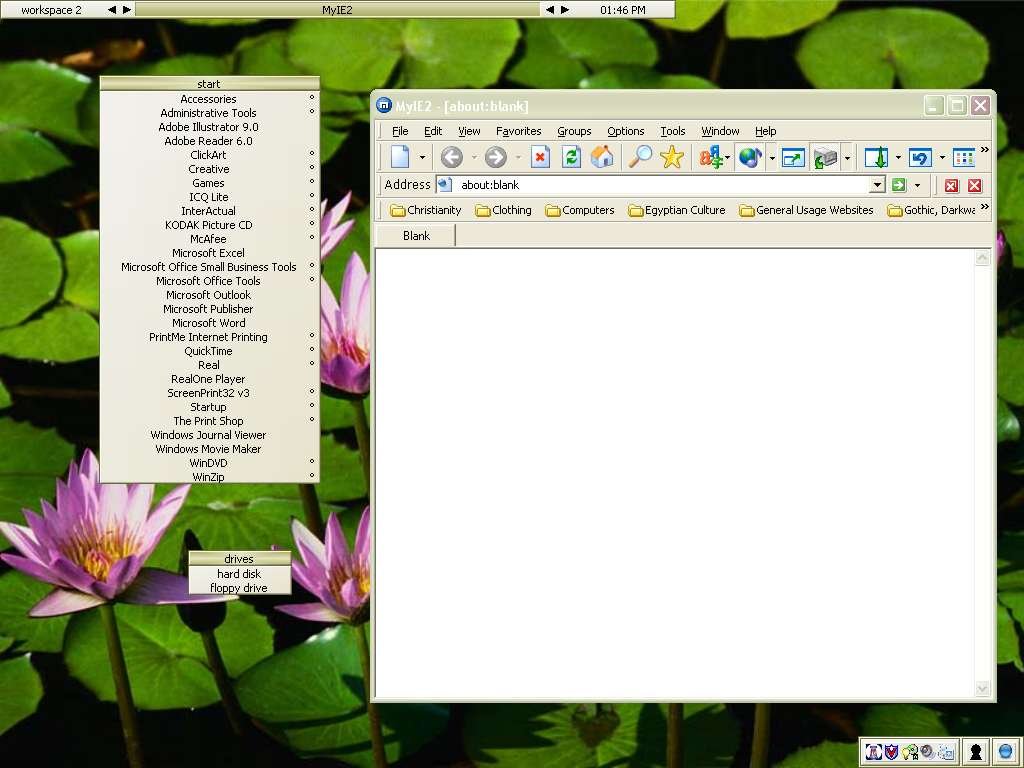Click the red boxed X icon left of the plain red X
Viewport: 1024px width, 768px height.
point(951,186)
